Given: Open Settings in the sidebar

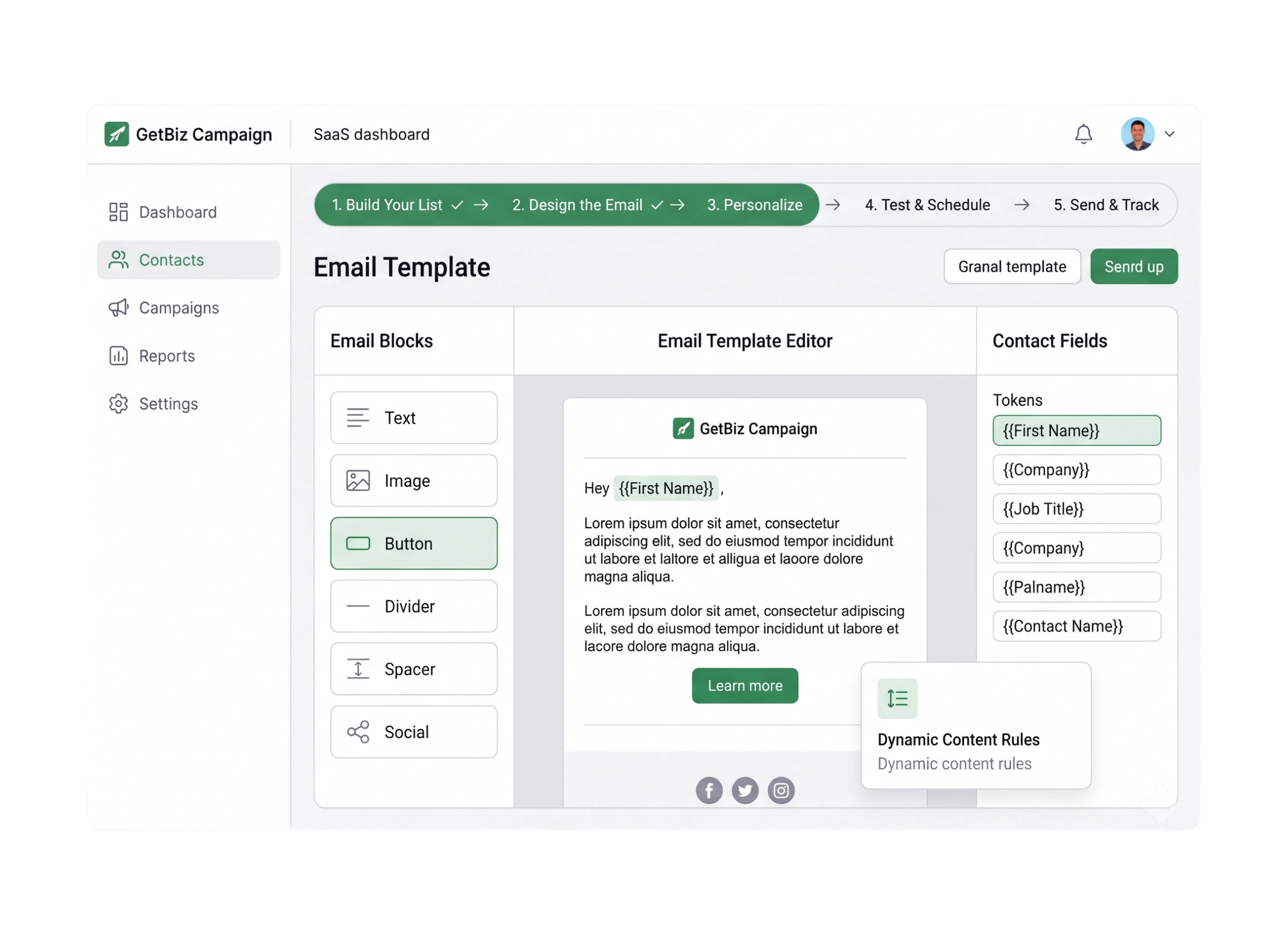Looking at the screenshot, I should click(x=188, y=403).
